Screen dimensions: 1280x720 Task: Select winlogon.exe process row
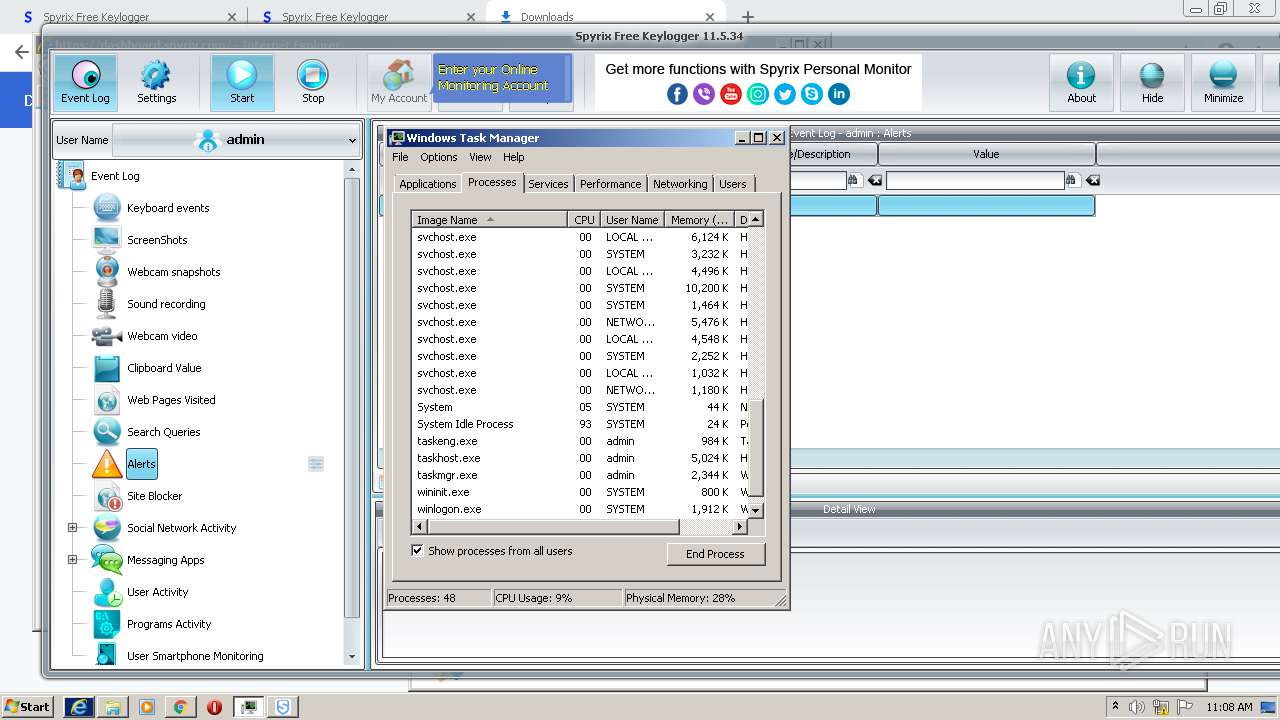coord(581,509)
